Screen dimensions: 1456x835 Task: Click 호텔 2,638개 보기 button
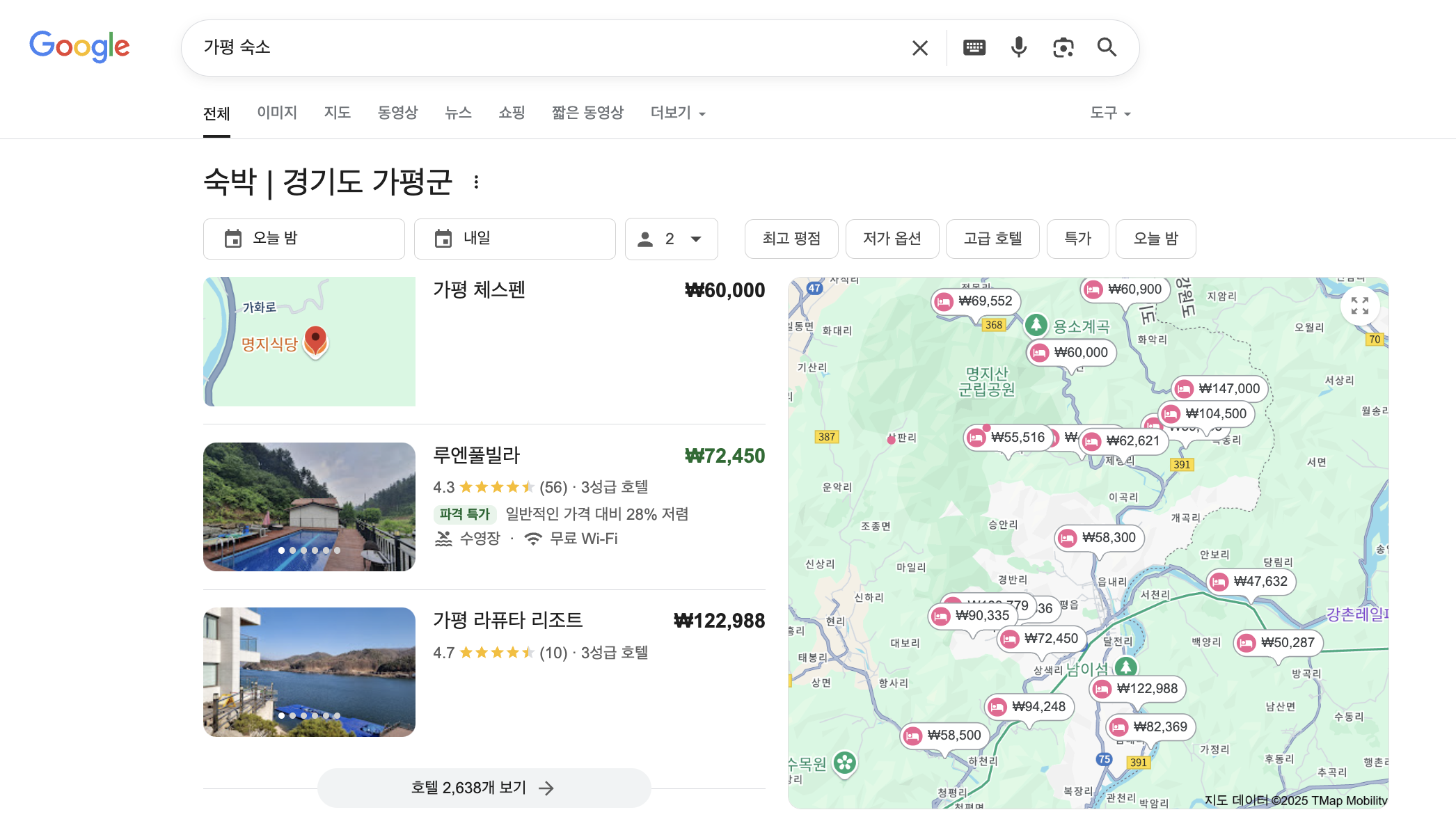[x=484, y=788]
